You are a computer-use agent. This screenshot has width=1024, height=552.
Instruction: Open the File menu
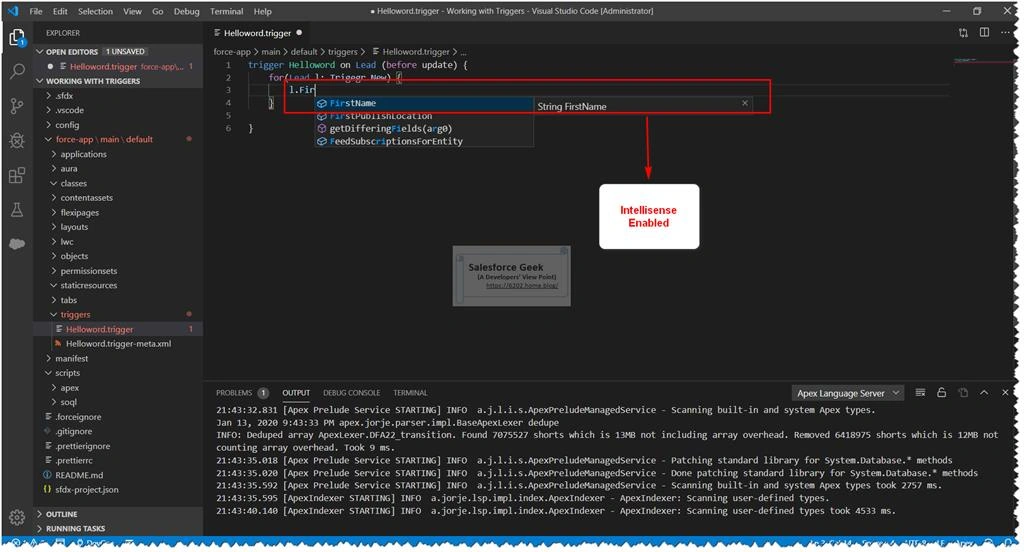point(36,11)
